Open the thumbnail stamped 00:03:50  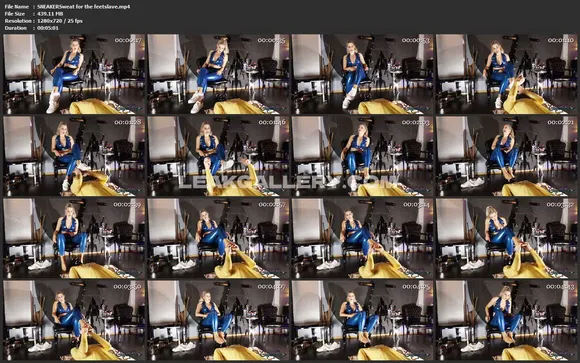click(x=74, y=320)
